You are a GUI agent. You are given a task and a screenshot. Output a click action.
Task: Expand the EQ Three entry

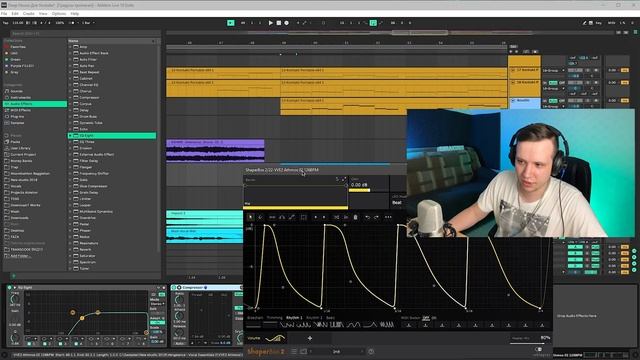[70, 142]
